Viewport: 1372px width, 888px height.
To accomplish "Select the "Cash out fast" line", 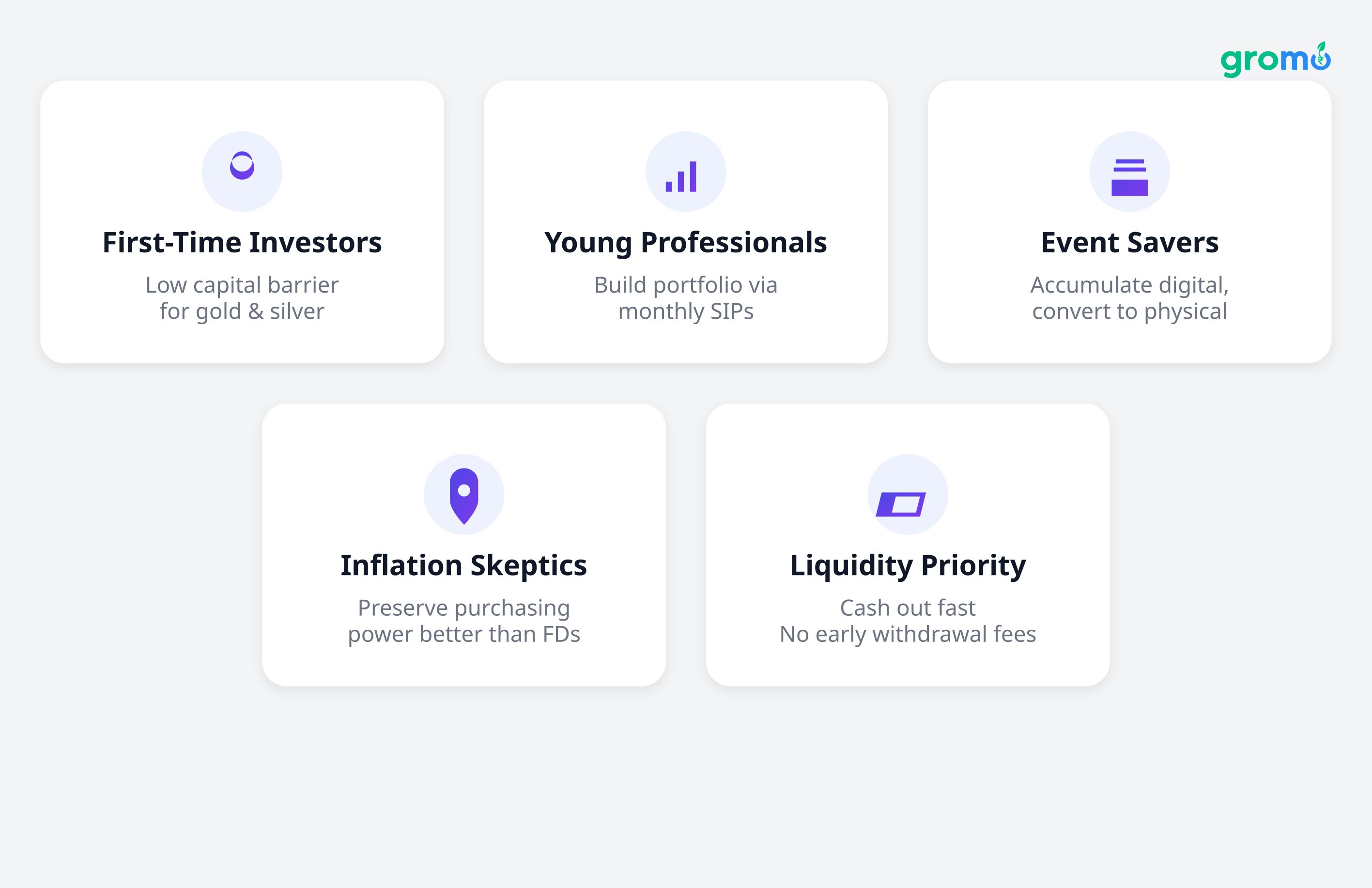I will pos(908,608).
